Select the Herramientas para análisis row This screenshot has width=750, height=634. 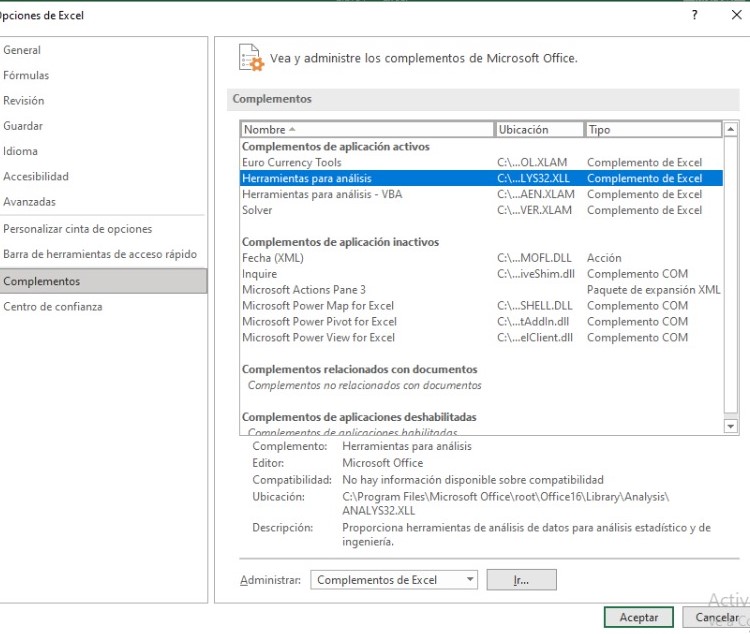[481, 178]
